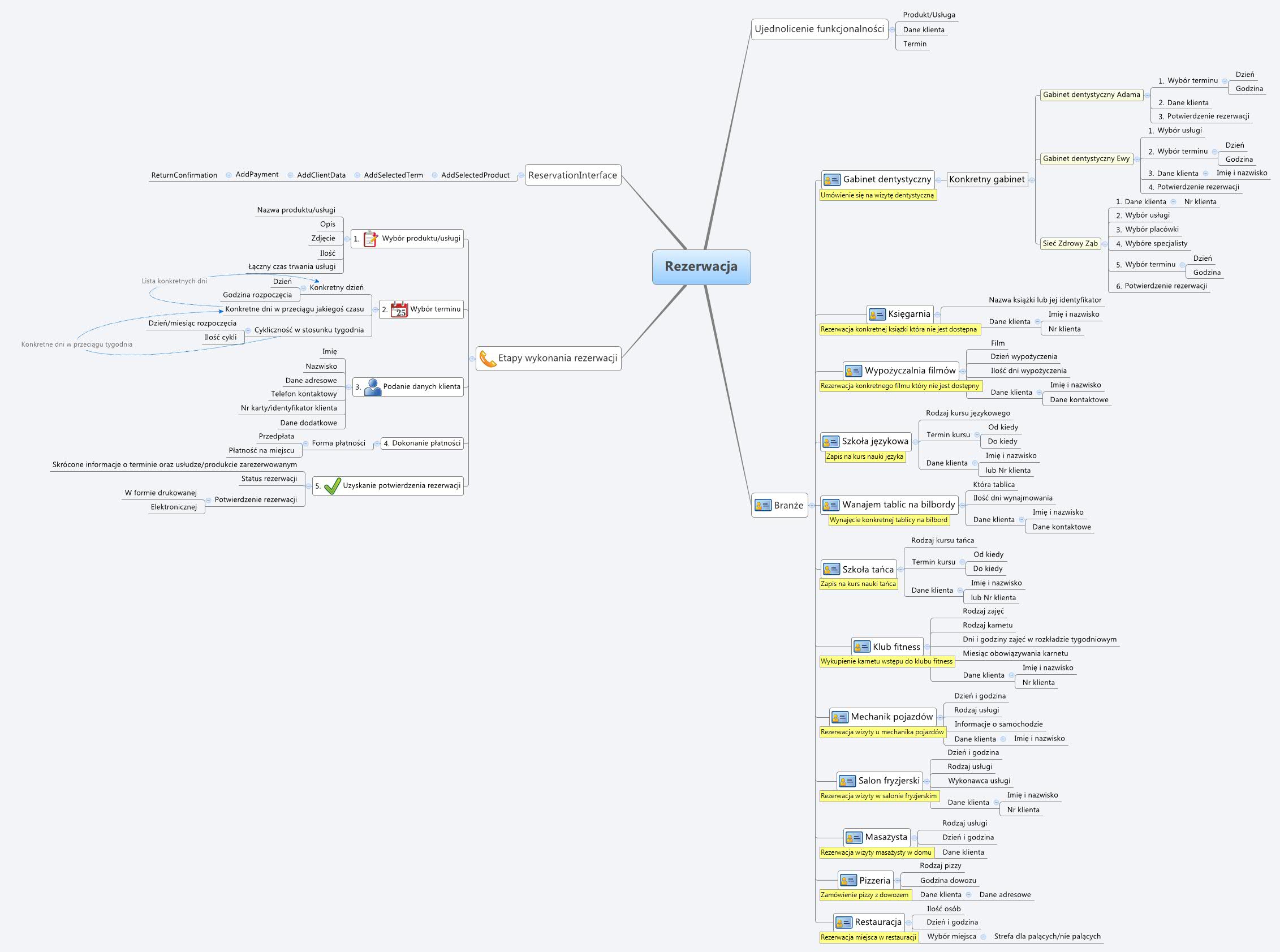
Task: Click the card icon beside Pizzeria
Action: (x=848, y=881)
